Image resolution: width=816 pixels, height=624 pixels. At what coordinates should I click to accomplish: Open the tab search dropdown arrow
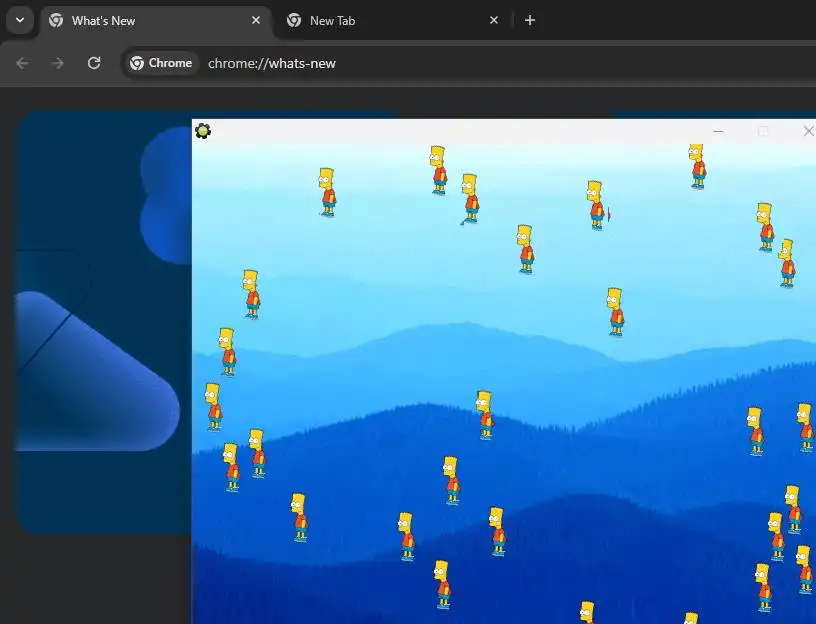click(20, 20)
